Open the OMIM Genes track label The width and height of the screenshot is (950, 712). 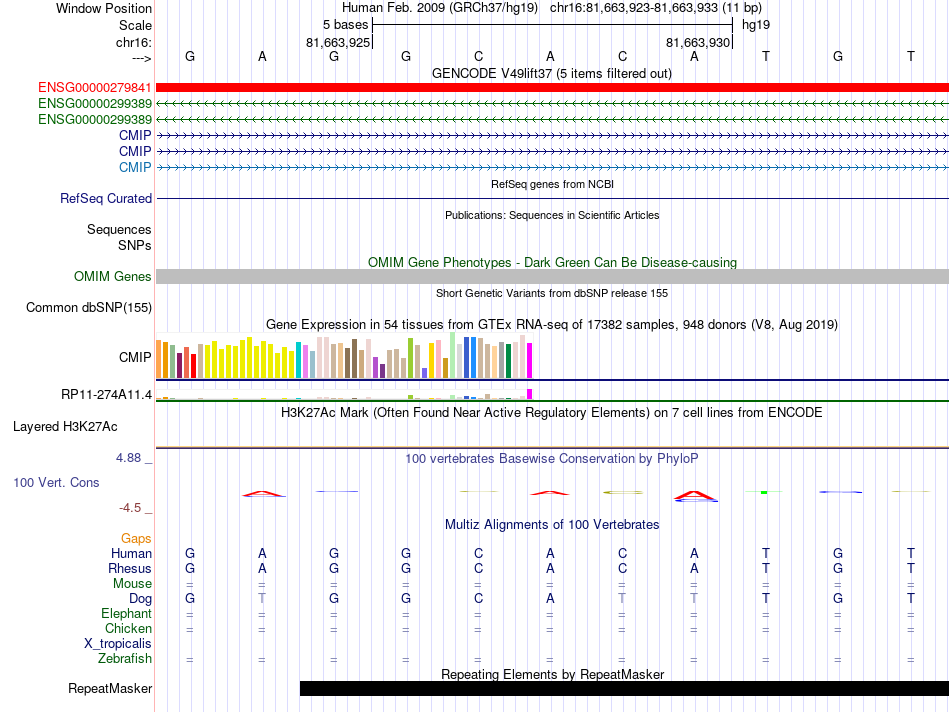click(113, 276)
